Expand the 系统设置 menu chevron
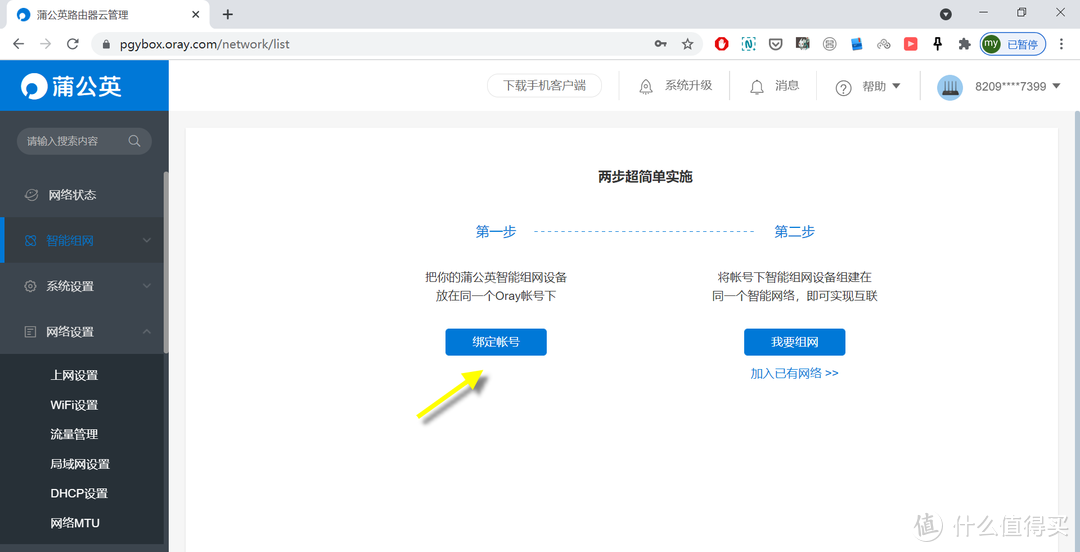1080x552 pixels. (147, 286)
